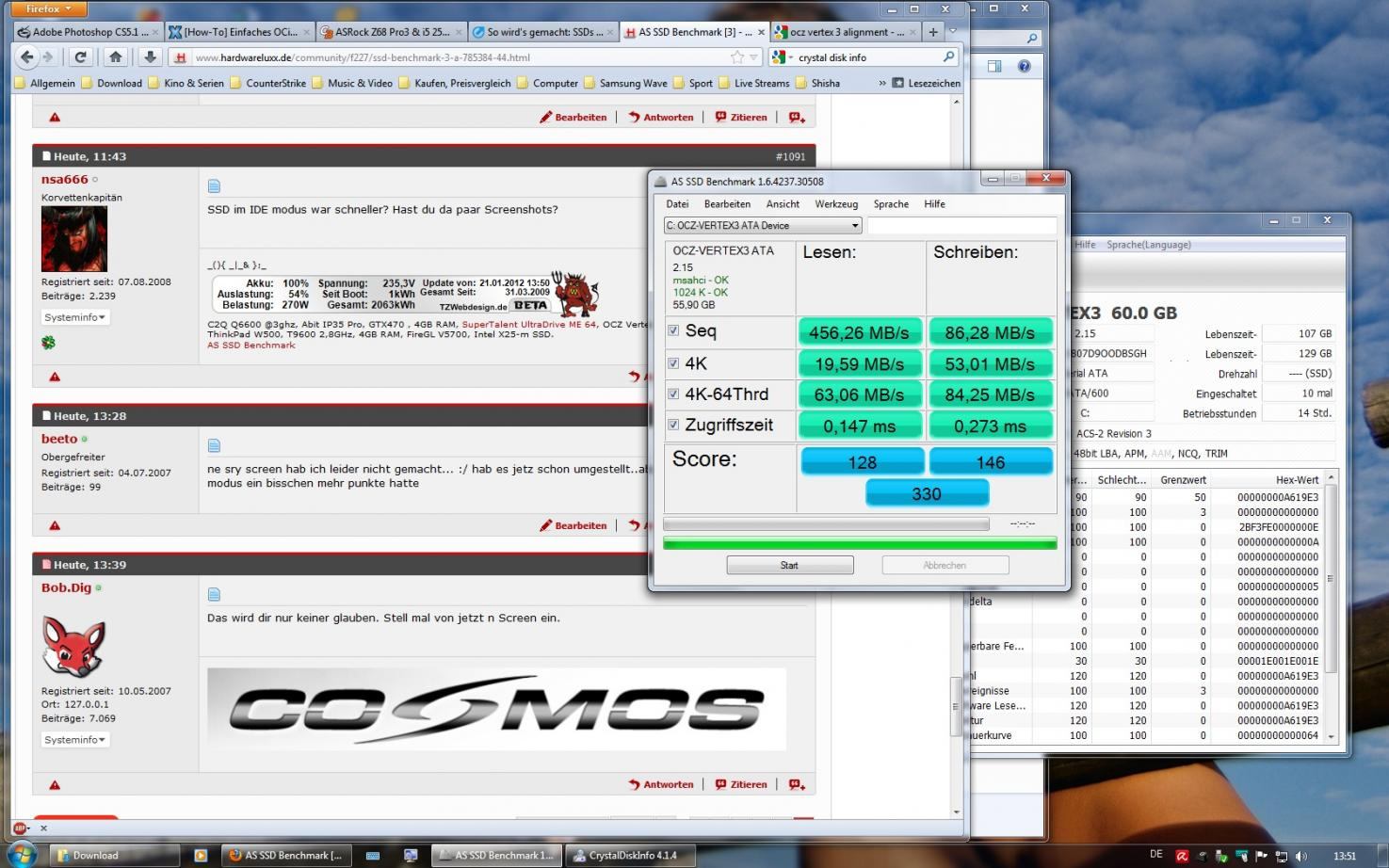The height and width of the screenshot is (868, 1389).
Task: Click the post icon in beeto's post
Action: pyautogui.click(x=214, y=445)
